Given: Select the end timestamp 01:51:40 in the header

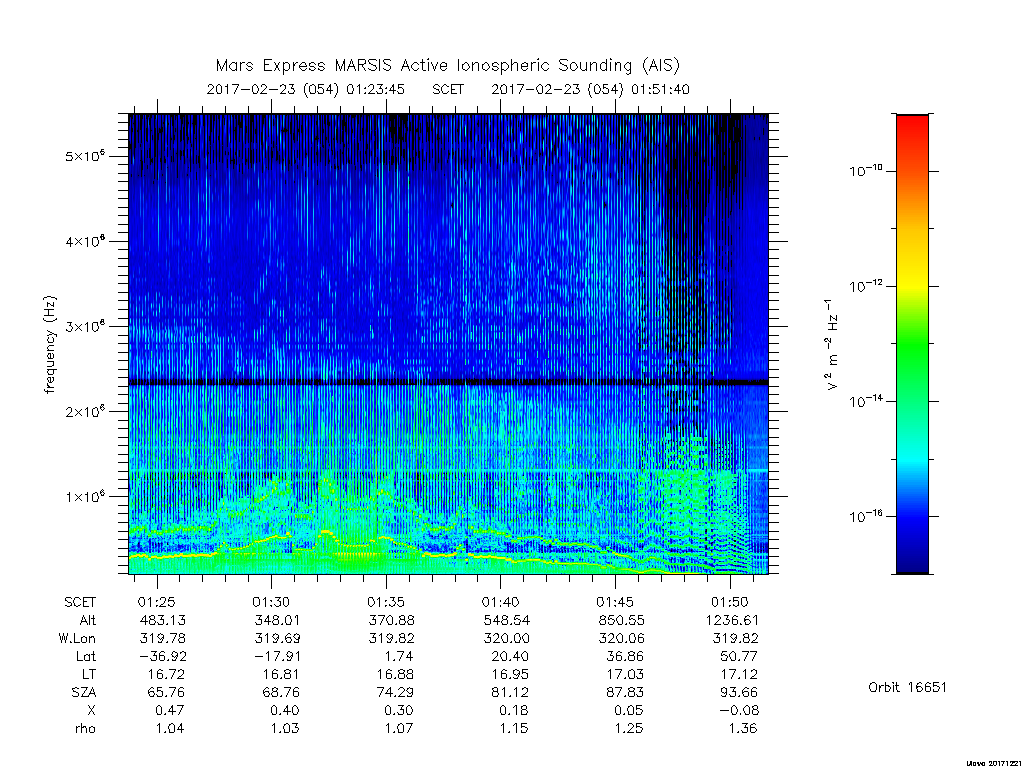Looking at the screenshot, I should point(660,89).
